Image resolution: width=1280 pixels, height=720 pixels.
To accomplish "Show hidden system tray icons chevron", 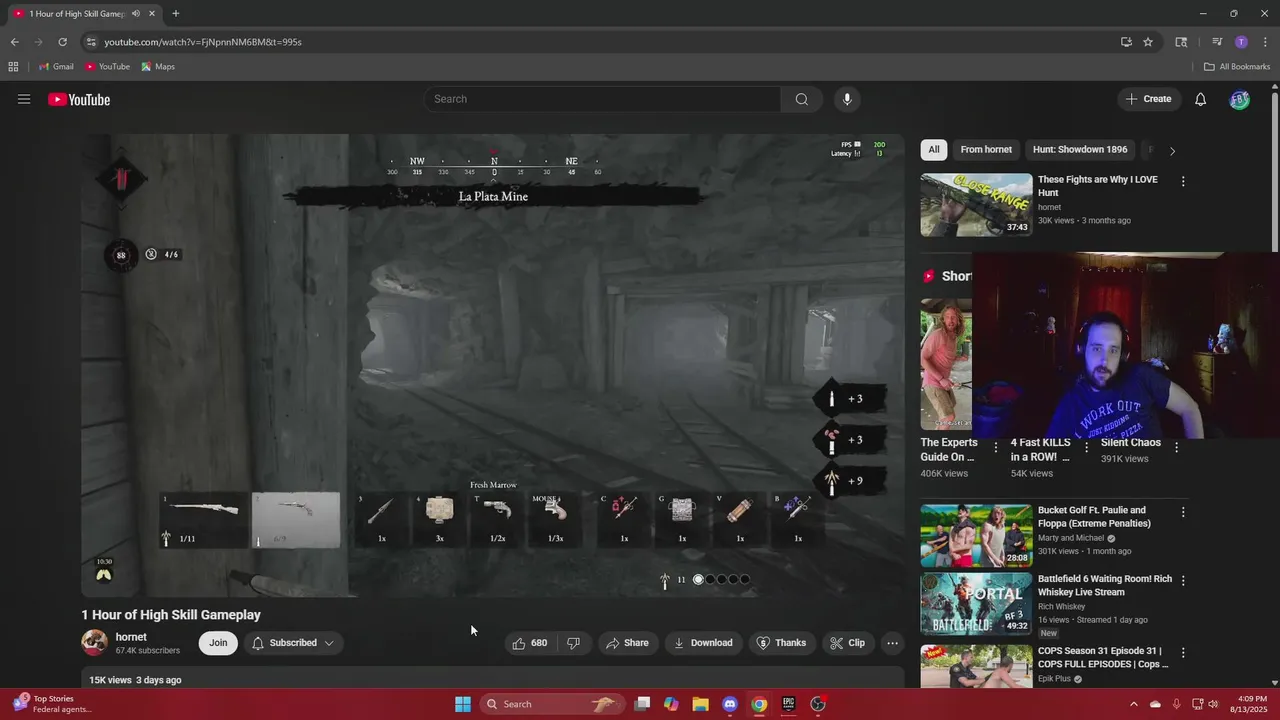I will [1134, 704].
